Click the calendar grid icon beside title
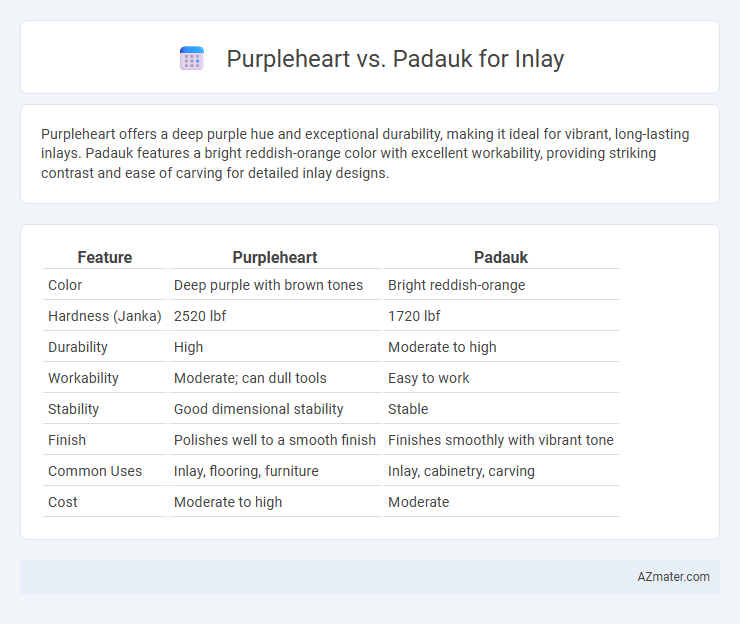This screenshot has height=624, width=740. (x=192, y=59)
